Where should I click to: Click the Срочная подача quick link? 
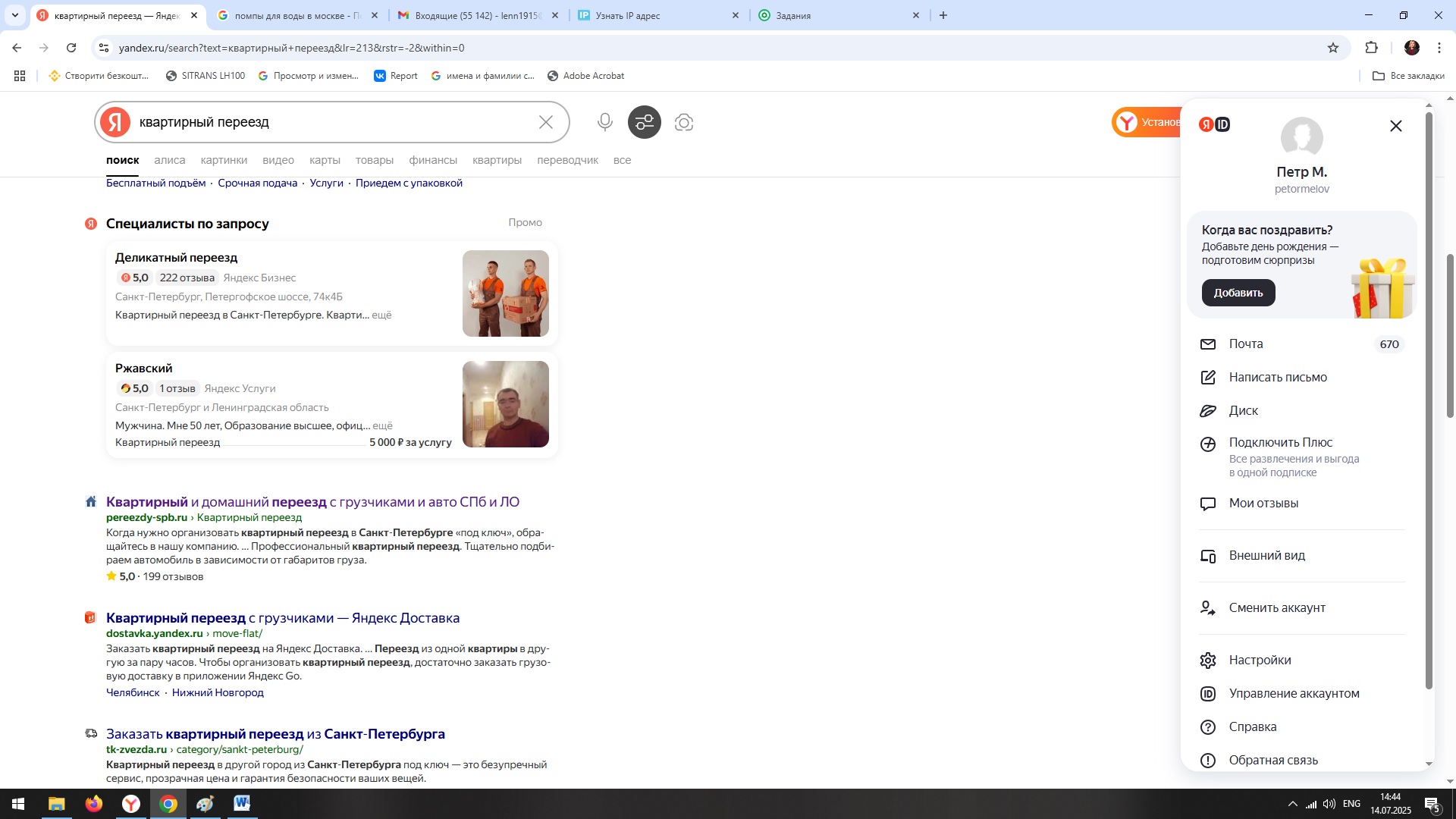(258, 184)
